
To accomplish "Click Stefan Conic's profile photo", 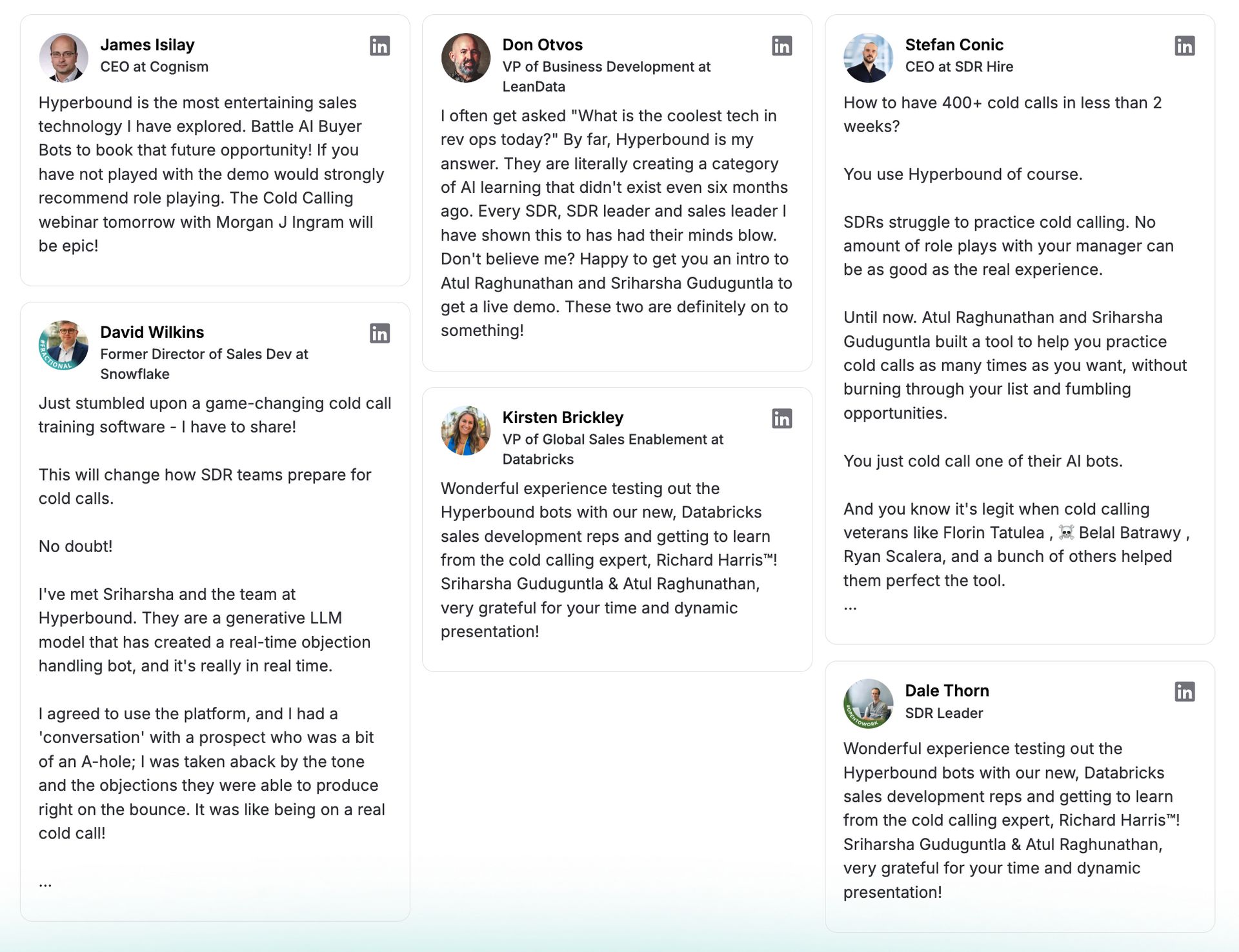I will [x=868, y=57].
